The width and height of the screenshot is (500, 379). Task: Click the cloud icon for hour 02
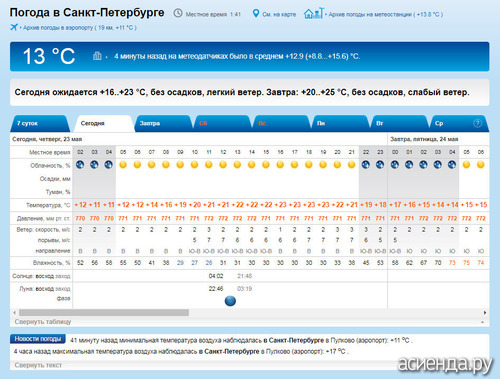pos(80,165)
